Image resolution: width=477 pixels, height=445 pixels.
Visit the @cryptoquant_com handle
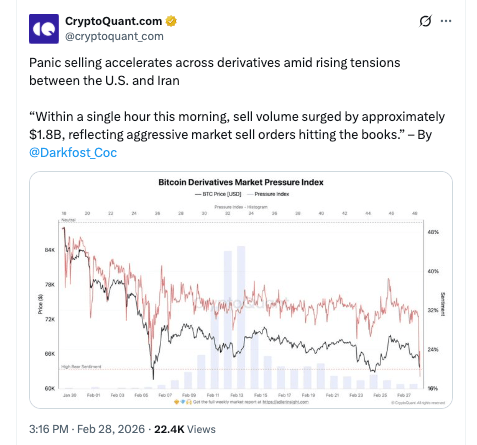point(114,36)
